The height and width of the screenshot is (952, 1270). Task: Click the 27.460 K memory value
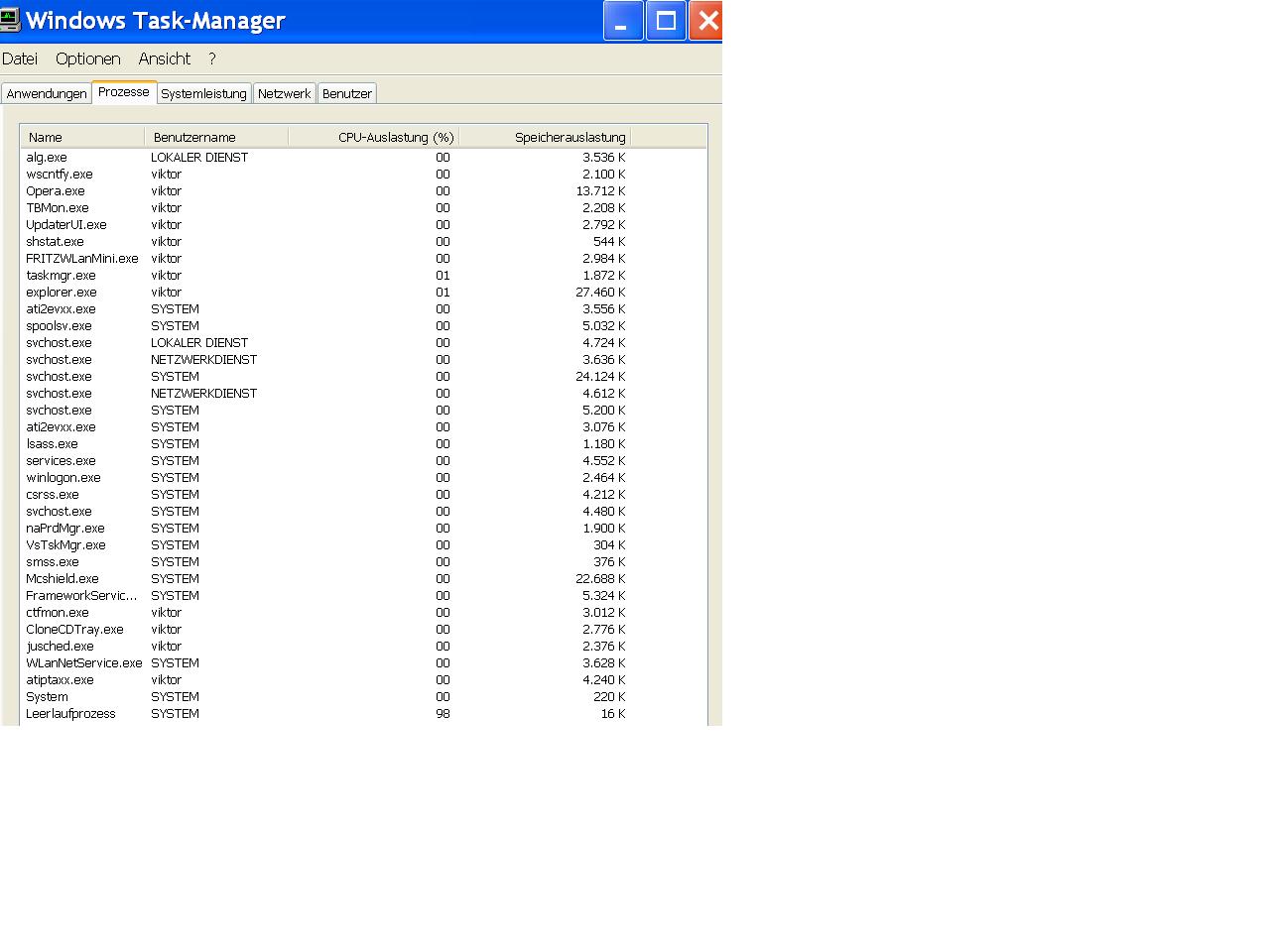pyautogui.click(x=600, y=293)
